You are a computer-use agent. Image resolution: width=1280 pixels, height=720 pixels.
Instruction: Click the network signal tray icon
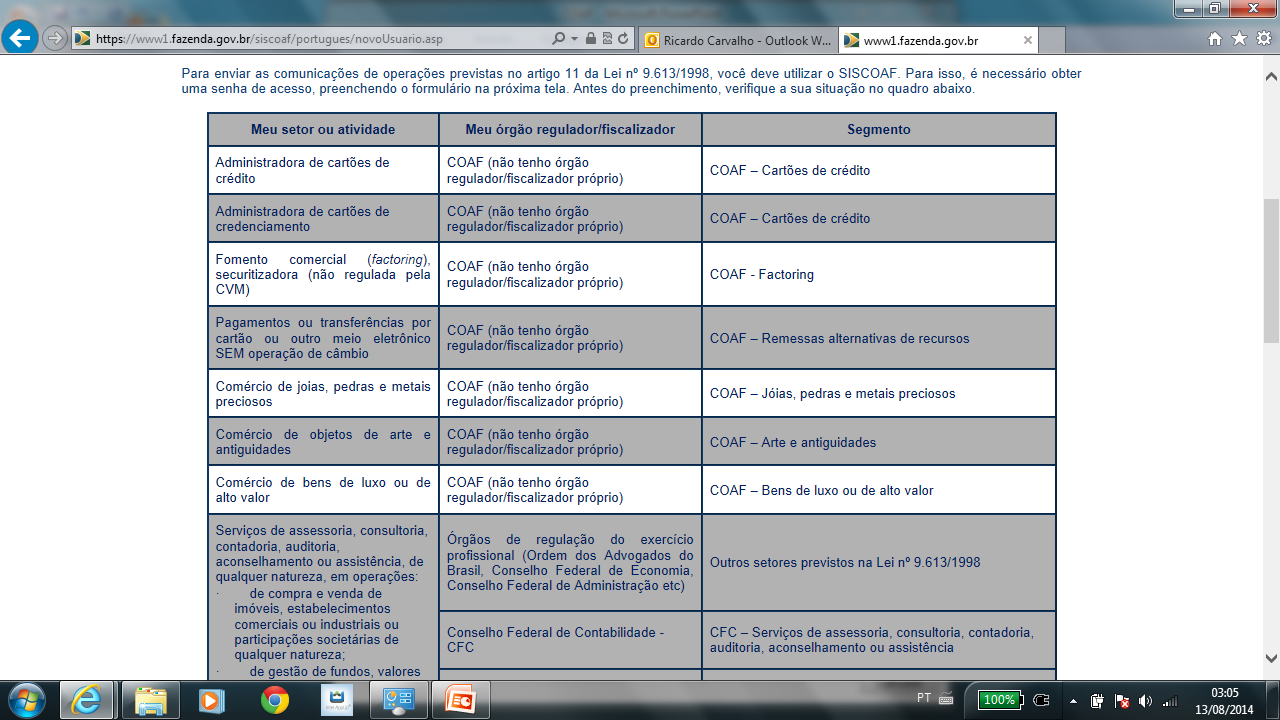pyautogui.click(x=1169, y=700)
